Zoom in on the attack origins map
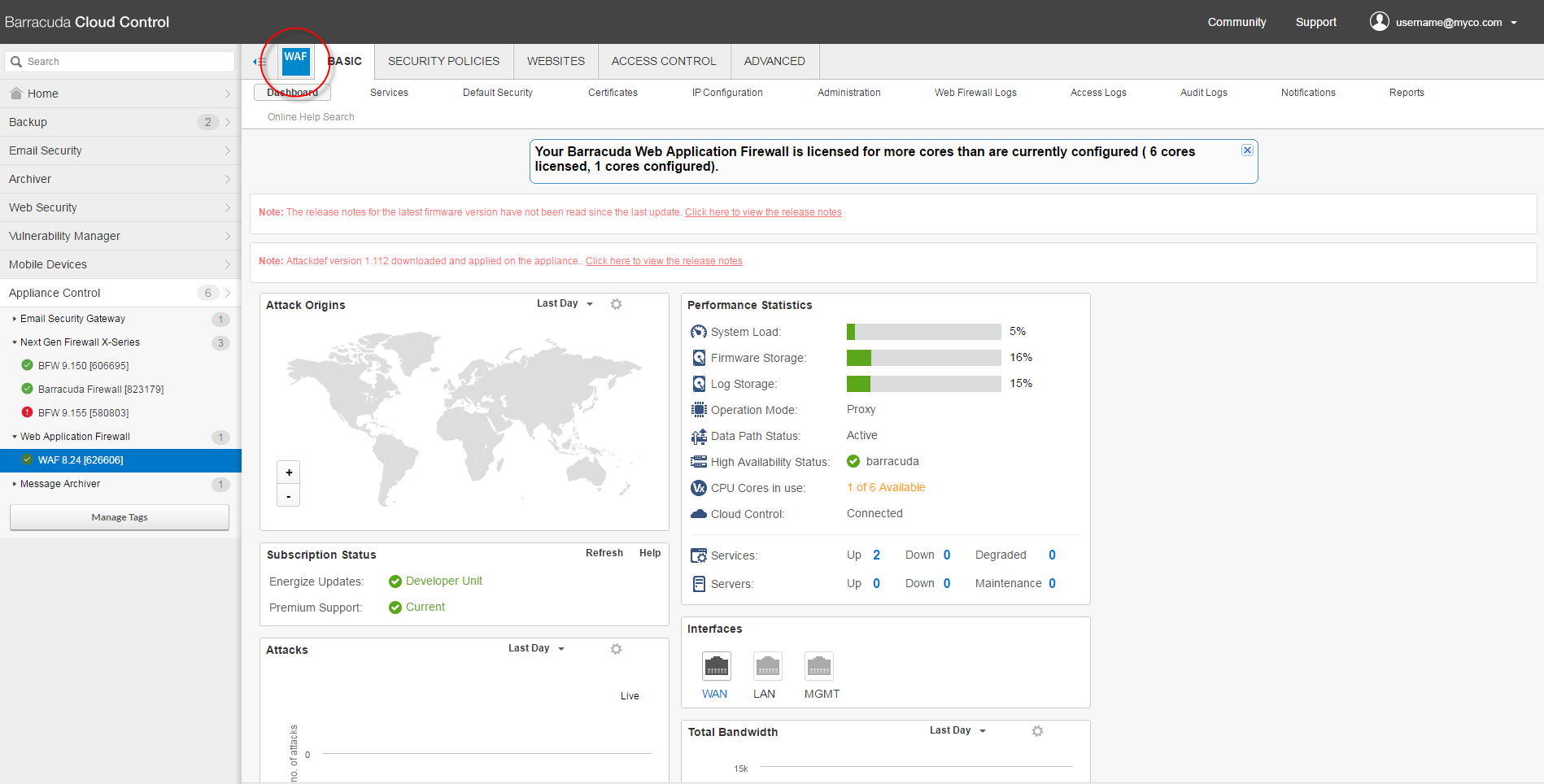 click(x=289, y=473)
